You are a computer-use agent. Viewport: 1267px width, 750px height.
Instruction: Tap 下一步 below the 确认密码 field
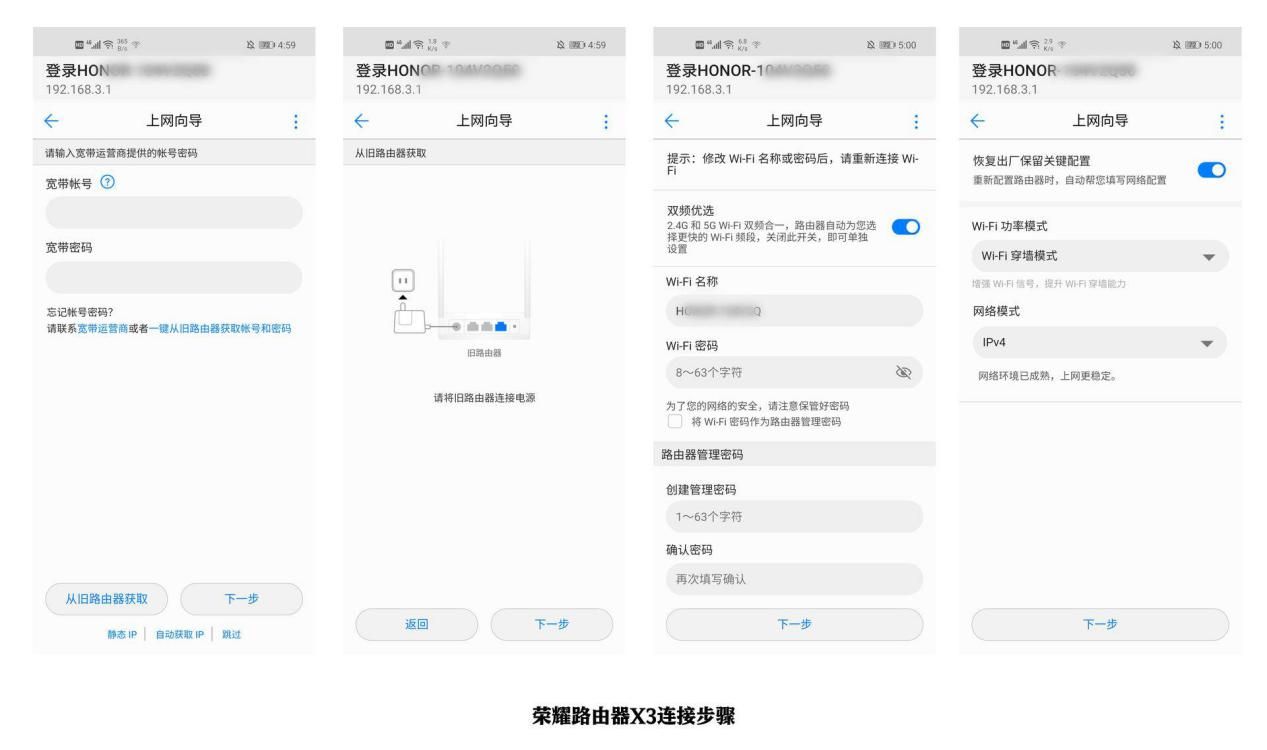tap(794, 624)
